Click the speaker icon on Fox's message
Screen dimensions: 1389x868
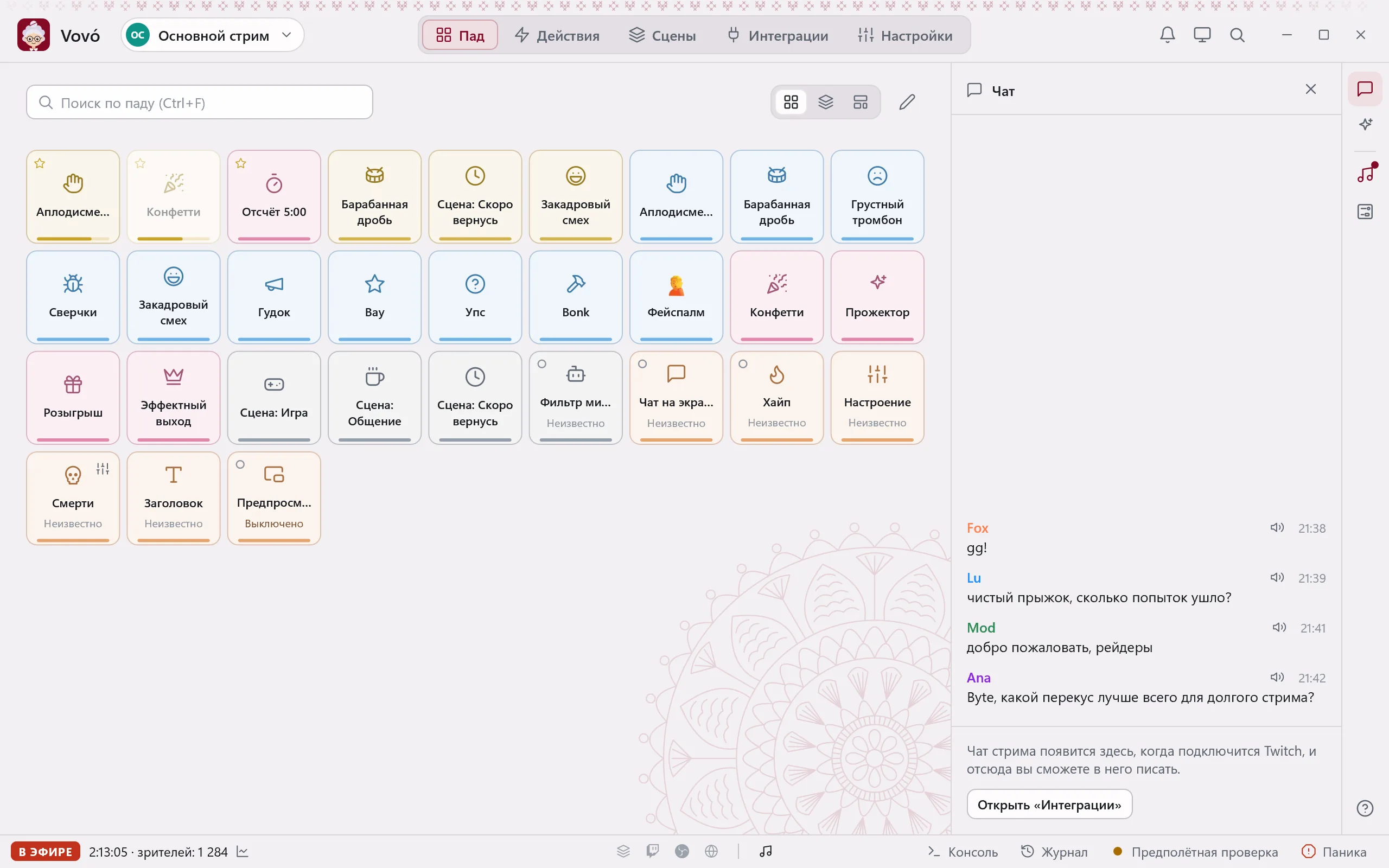click(x=1277, y=527)
